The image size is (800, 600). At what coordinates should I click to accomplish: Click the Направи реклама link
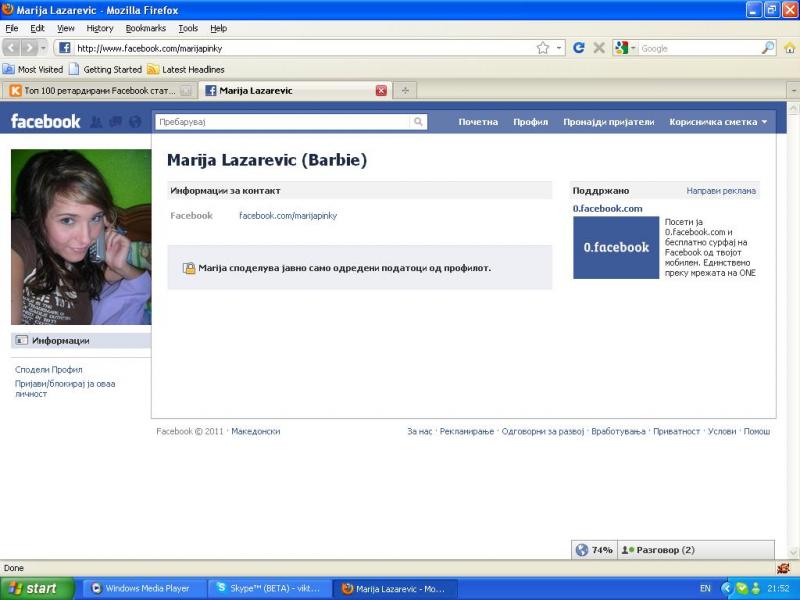click(x=721, y=190)
